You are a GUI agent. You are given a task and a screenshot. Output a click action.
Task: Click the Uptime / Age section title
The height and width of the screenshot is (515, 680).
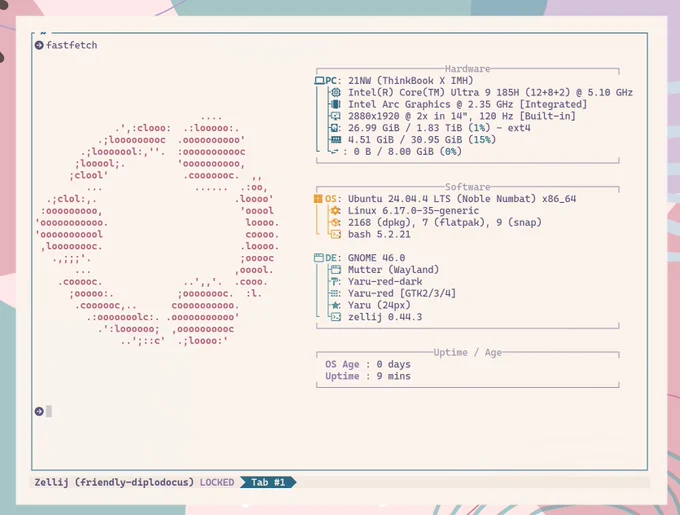[468, 352]
